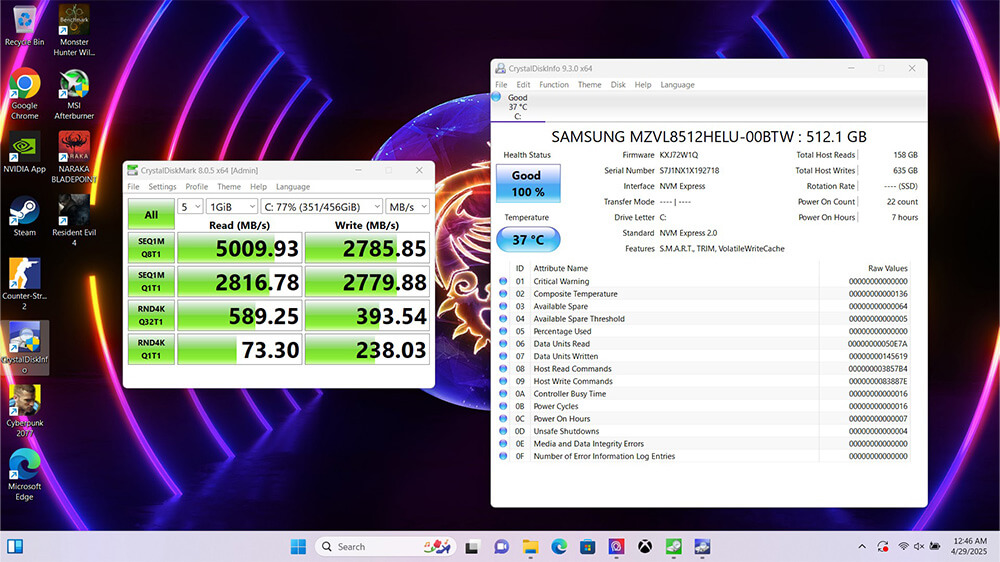This screenshot has height=562, width=1000.
Task: Open Wi-Fi network tray icon
Action: point(903,547)
